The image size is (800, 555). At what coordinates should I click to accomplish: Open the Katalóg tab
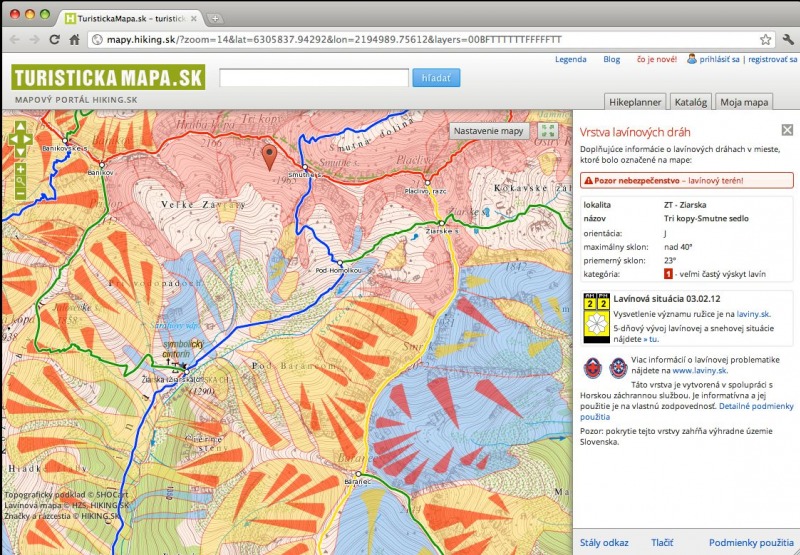point(690,102)
